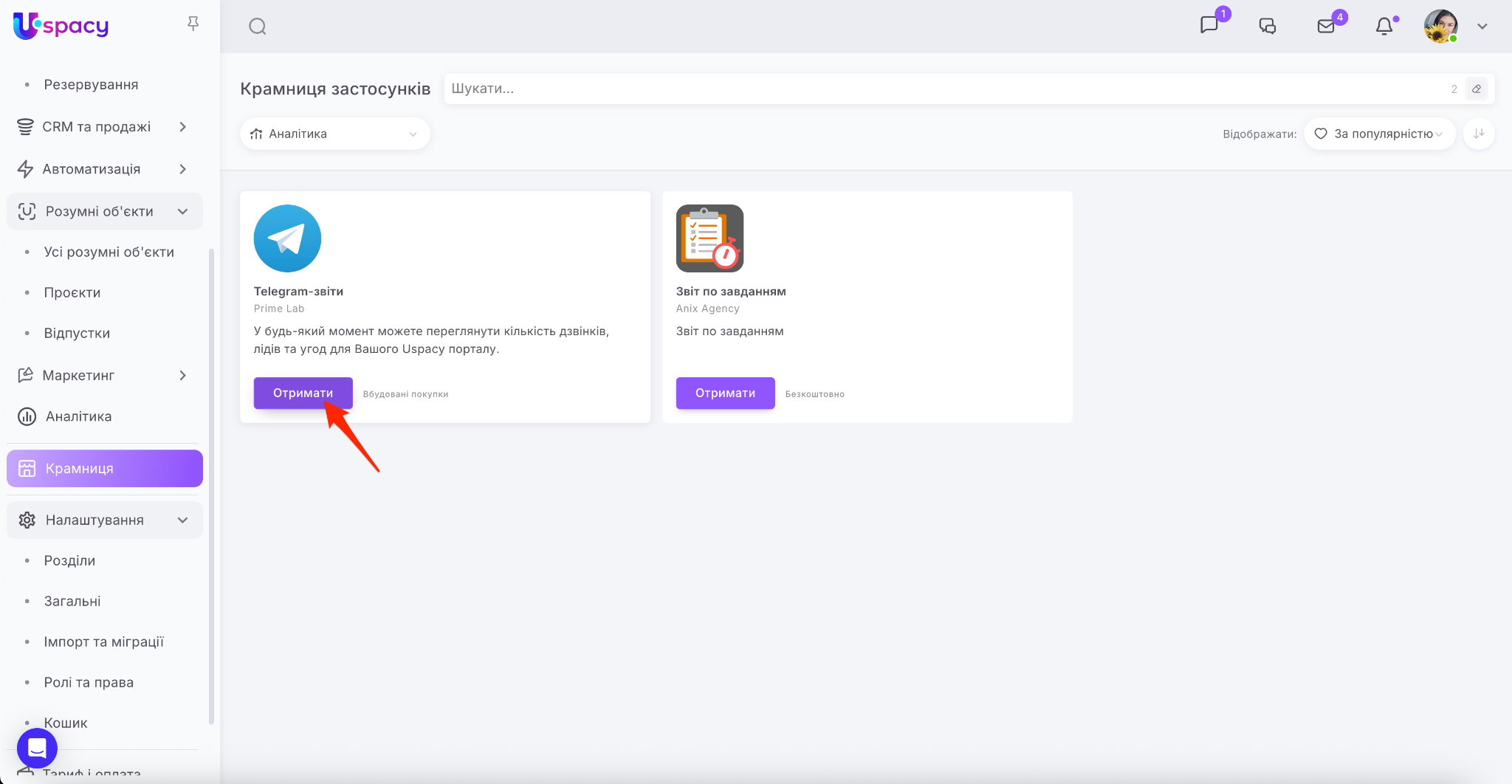Focus the Шукати search field
Viewport: 1512px width, 784px height.
point(945,89)
